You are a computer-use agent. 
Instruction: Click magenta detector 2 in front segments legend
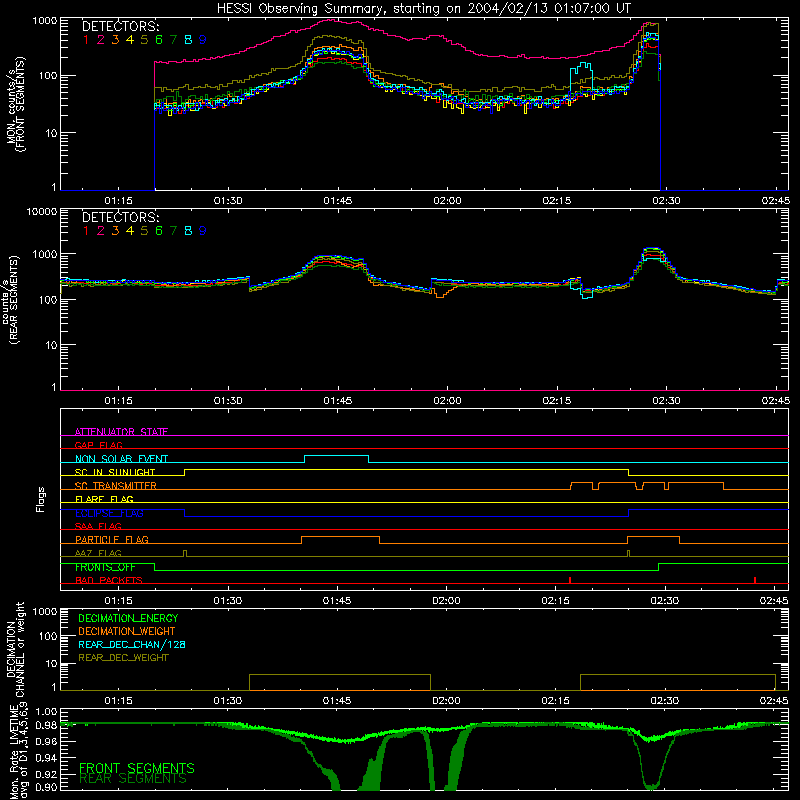click(x=101, y=40)
